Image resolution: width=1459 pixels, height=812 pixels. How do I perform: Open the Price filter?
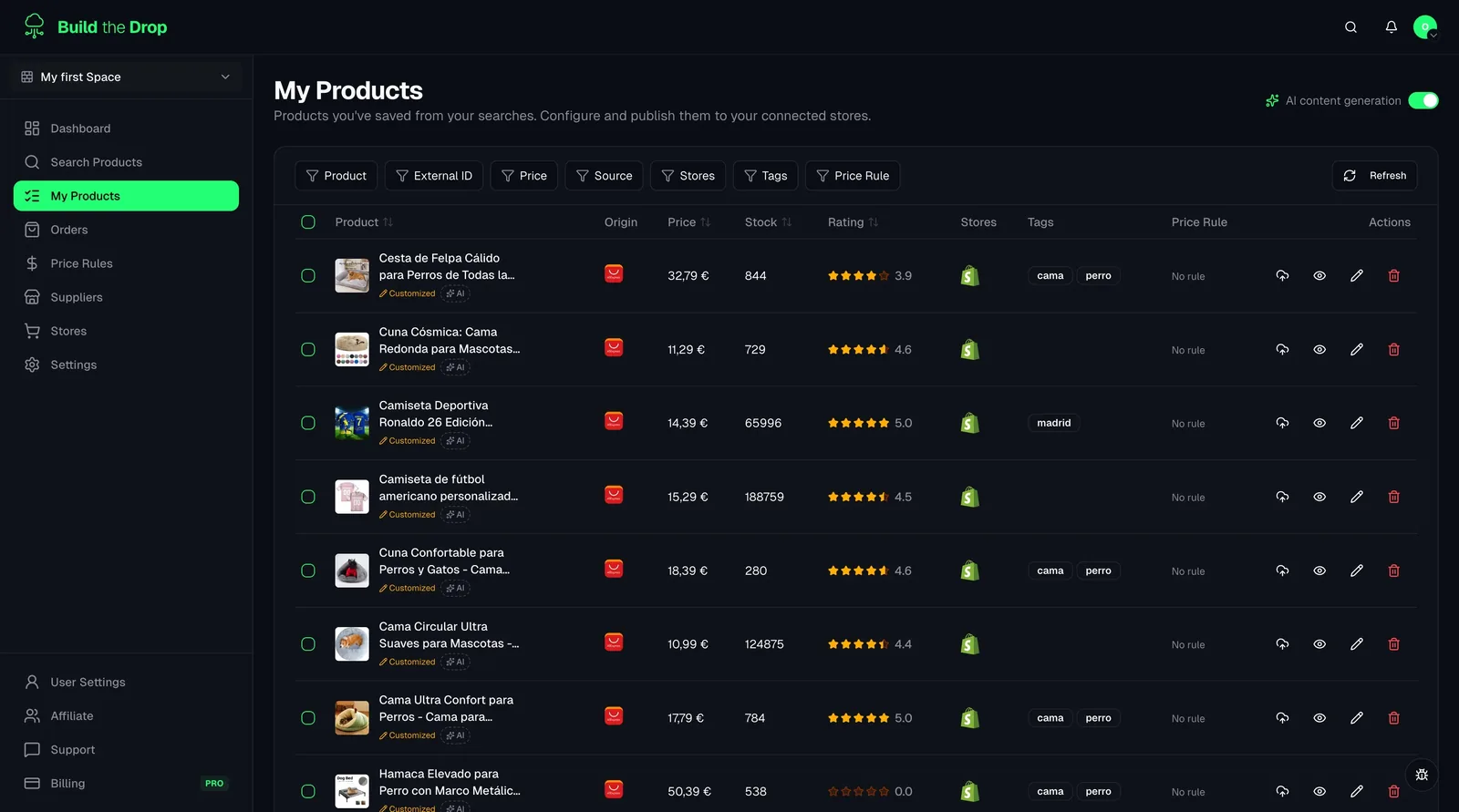click(524, 176)
